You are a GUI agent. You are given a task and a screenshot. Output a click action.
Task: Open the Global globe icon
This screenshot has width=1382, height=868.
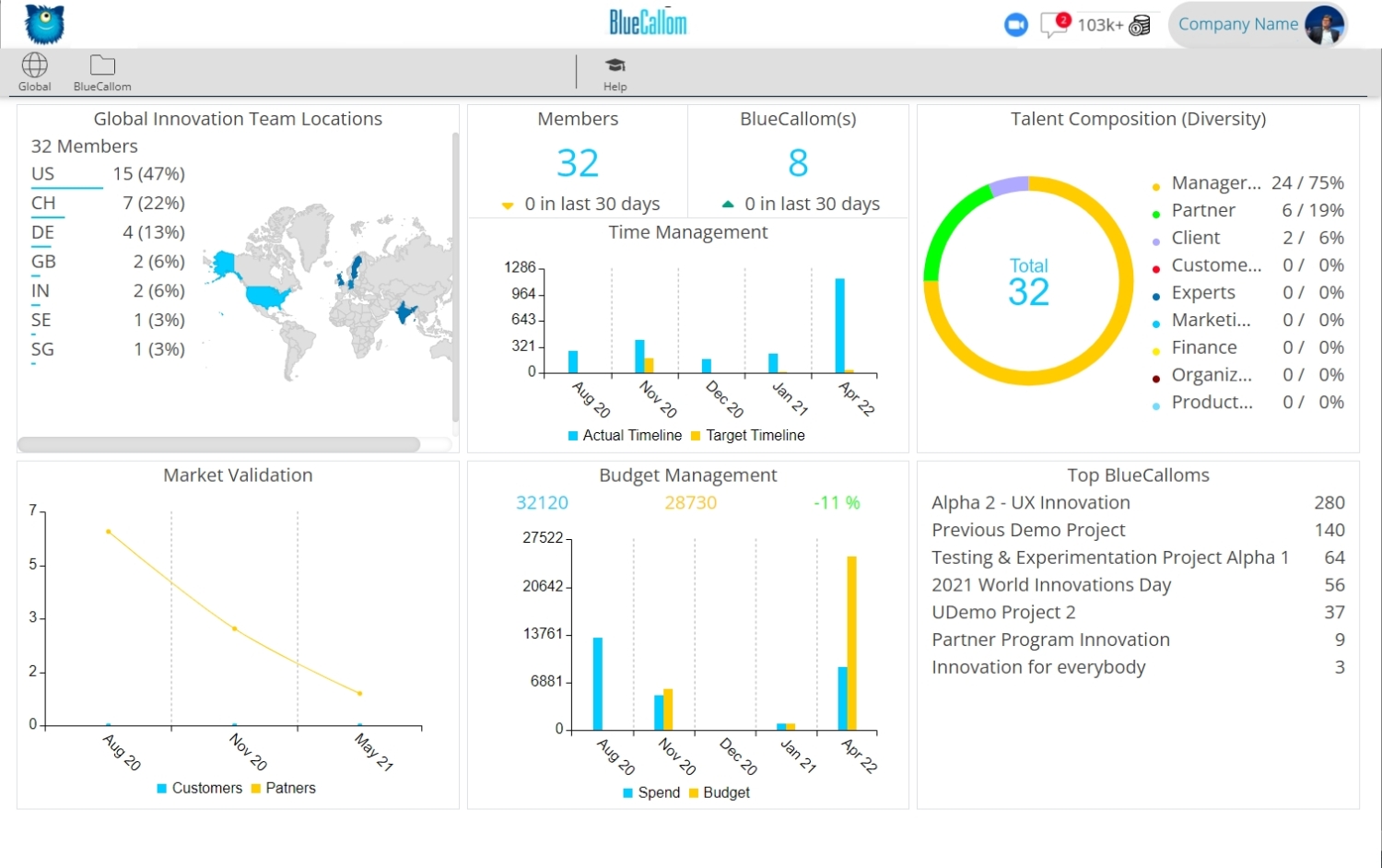(x=35, y=72)
